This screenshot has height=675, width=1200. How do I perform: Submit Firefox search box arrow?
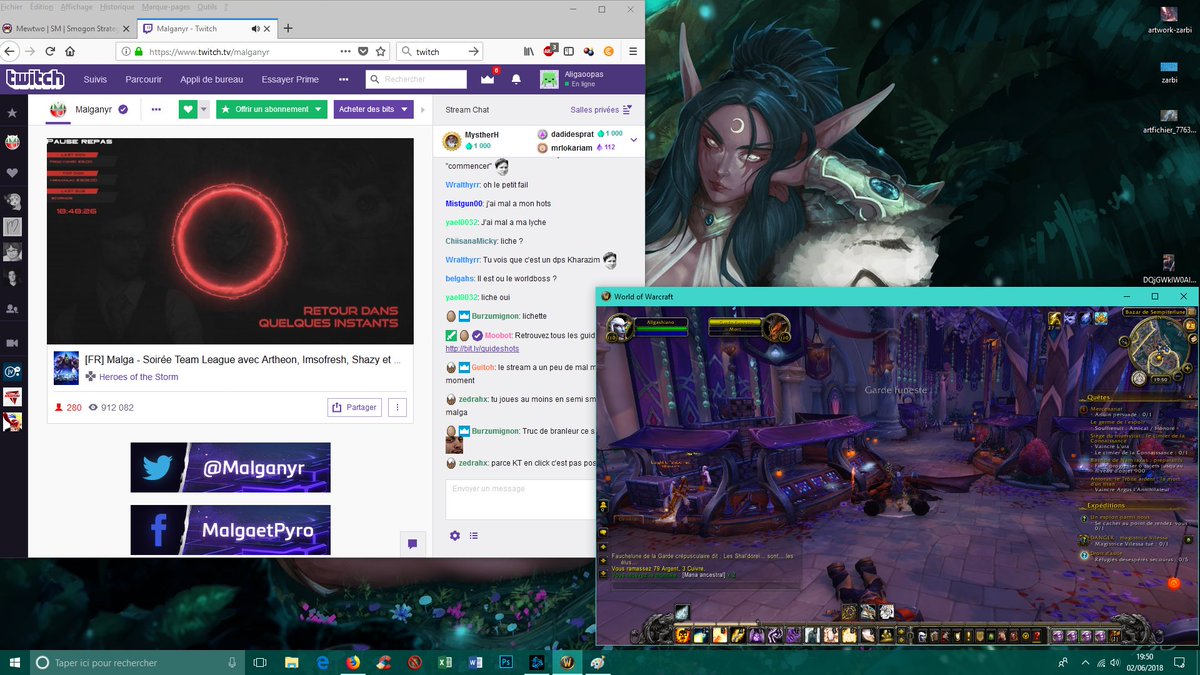pos(474,51)
